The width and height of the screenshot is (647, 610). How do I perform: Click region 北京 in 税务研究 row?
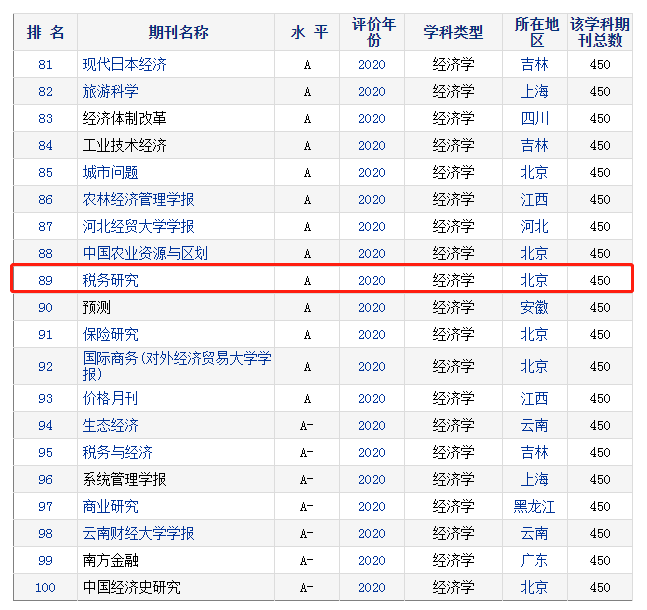click(x=534, y=280)
